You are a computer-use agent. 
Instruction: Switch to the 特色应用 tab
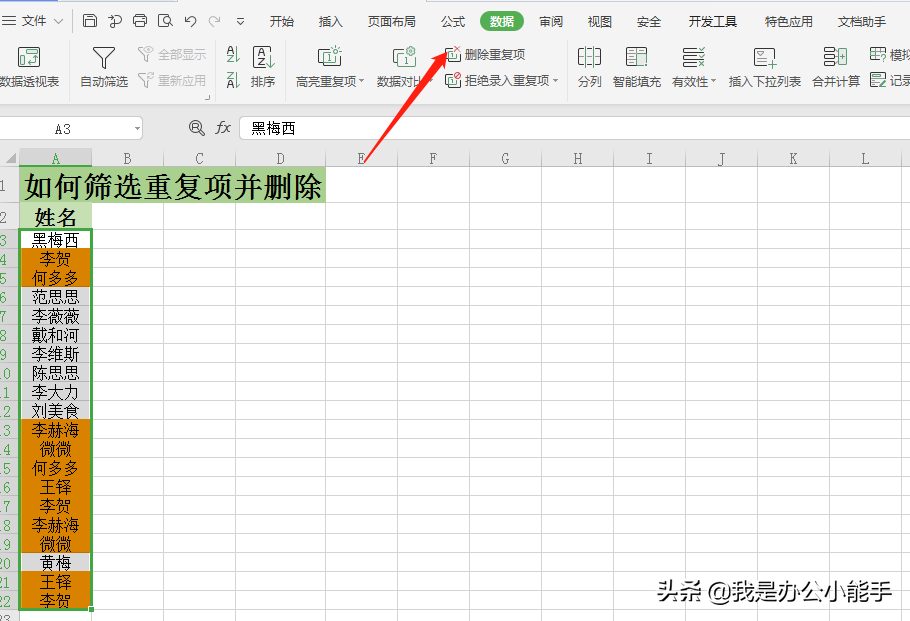(x=789, y=21)
